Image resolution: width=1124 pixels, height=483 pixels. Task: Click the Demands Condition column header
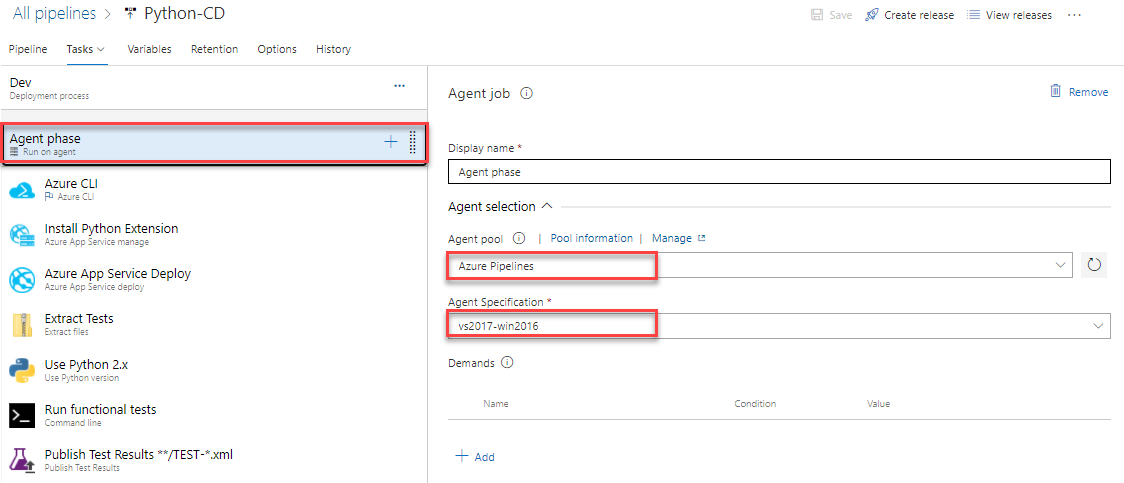pos(755,403)
